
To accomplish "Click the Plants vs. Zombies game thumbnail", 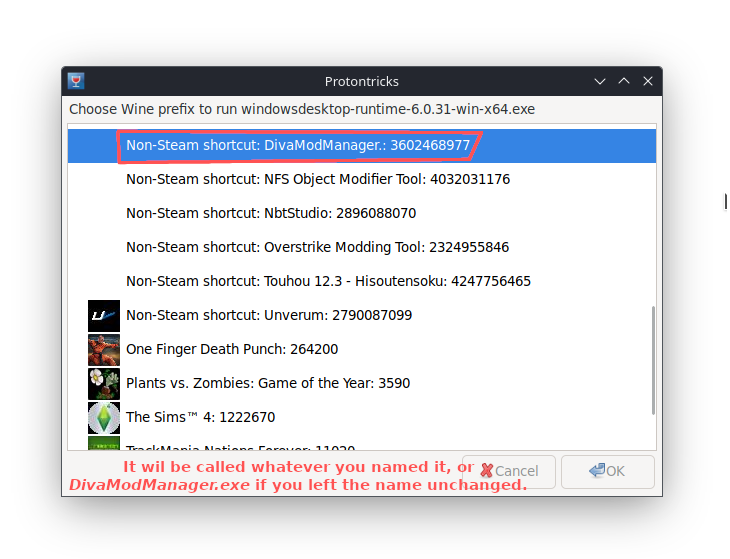I will [x=104, y=384].
